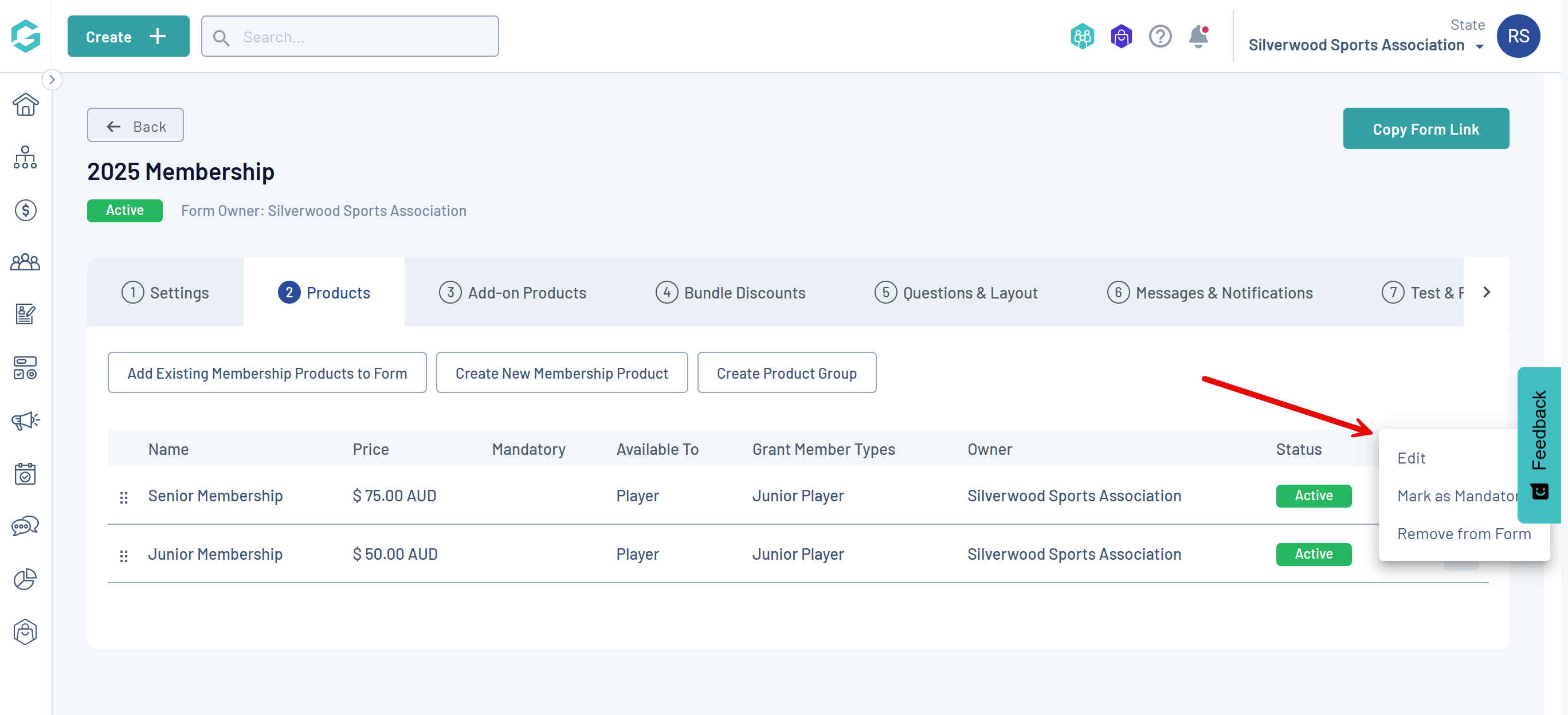Open the help question mark icon
This screenshot has height=715, width=1568.
point(1159,37)
